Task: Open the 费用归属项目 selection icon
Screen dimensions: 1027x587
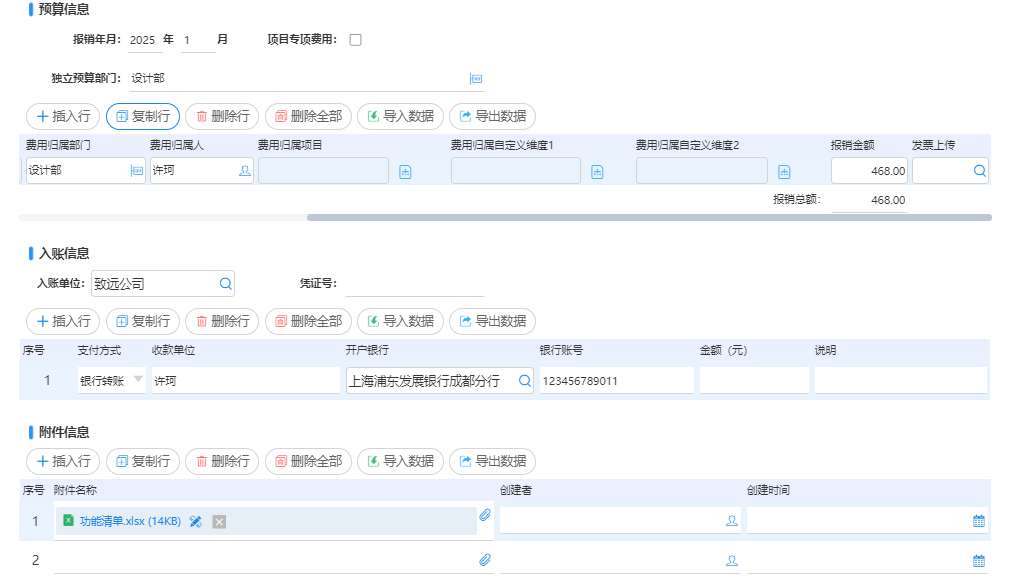Action: [405, 172]
